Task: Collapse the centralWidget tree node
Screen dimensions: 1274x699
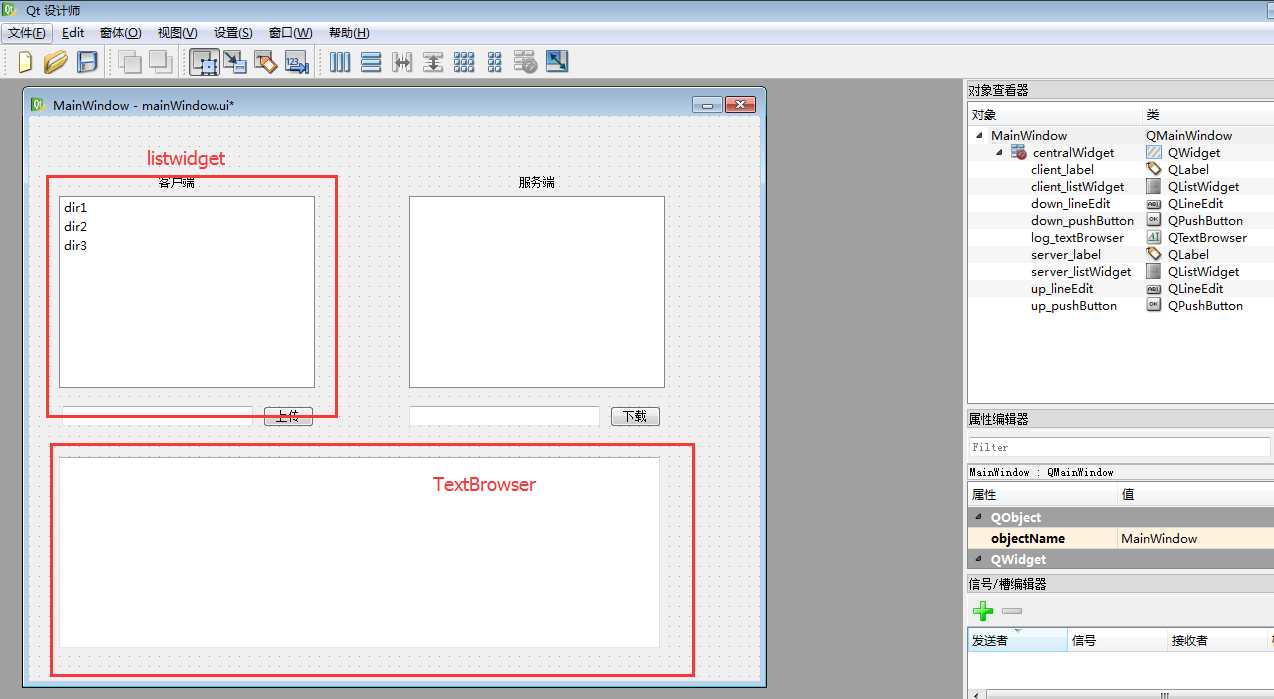Action: pos(999,153)
